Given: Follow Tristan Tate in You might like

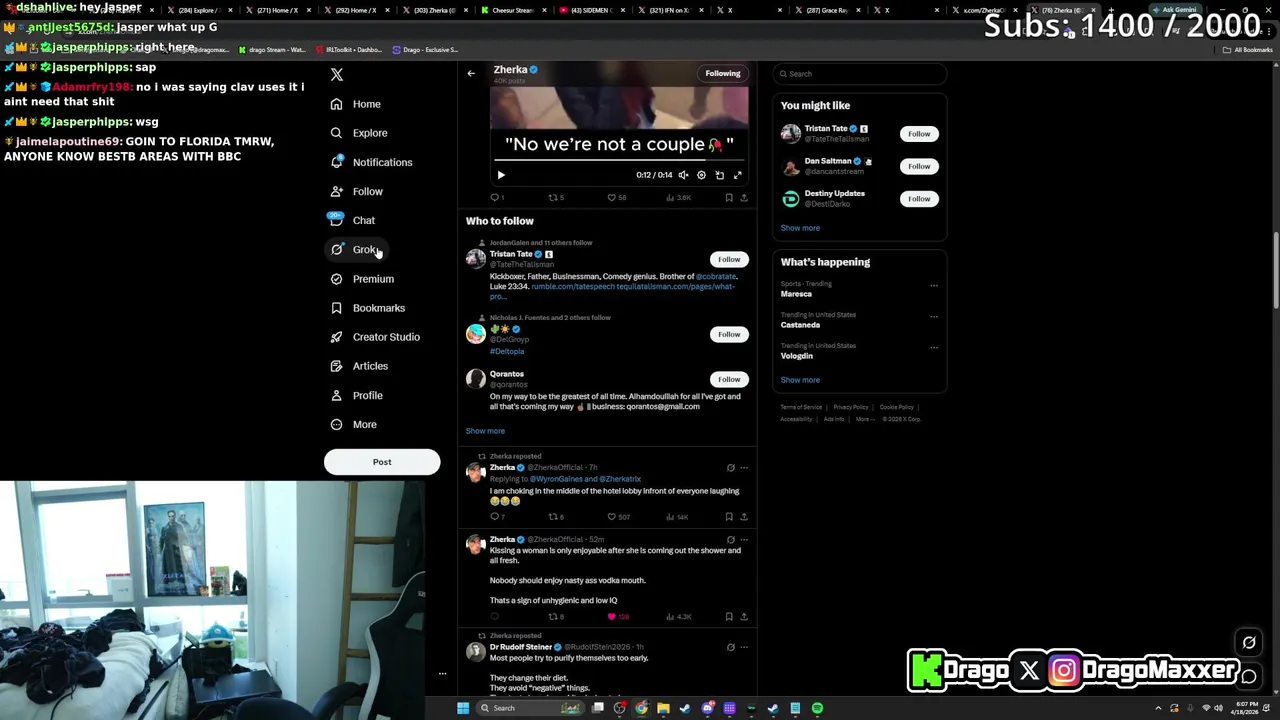Looking at the screenshot, I should 919,134.
